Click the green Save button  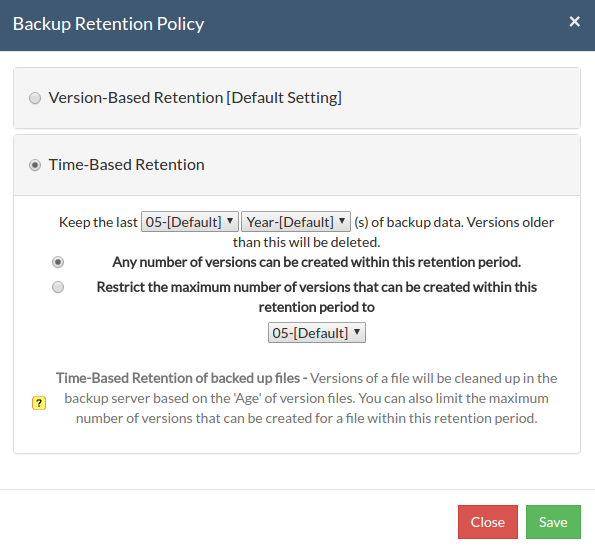(x=553, y=522)
